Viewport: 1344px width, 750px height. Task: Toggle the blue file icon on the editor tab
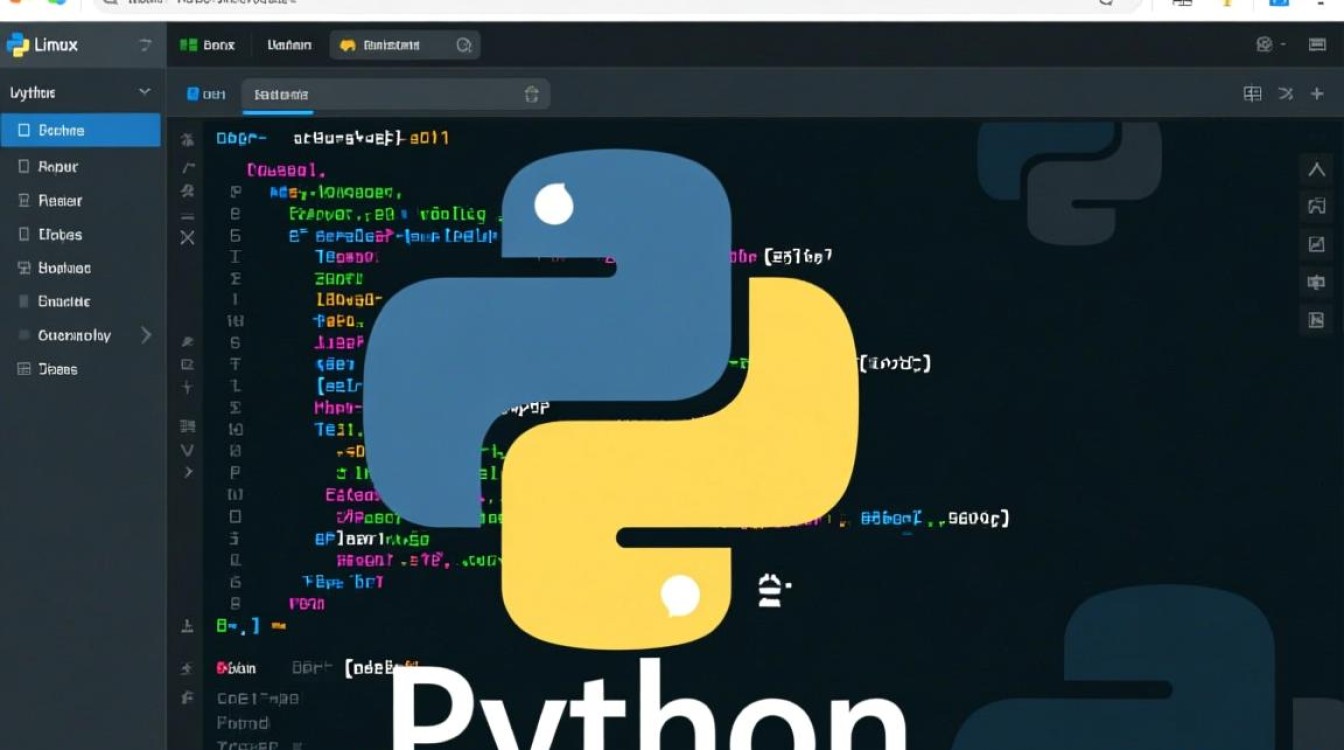pyautogui.click(x=194, y=93)
